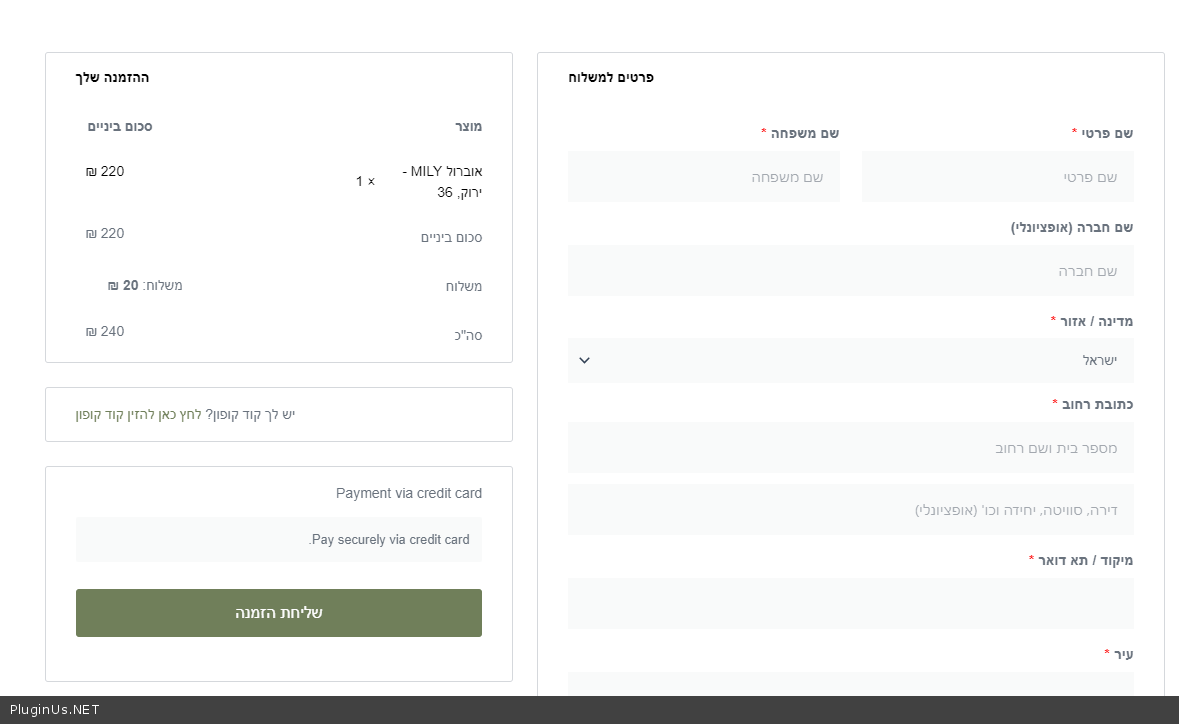This screenshot has width=1179, height=724.
Task: Click the chevron arrow on country selector
Action: coord(585,360)
